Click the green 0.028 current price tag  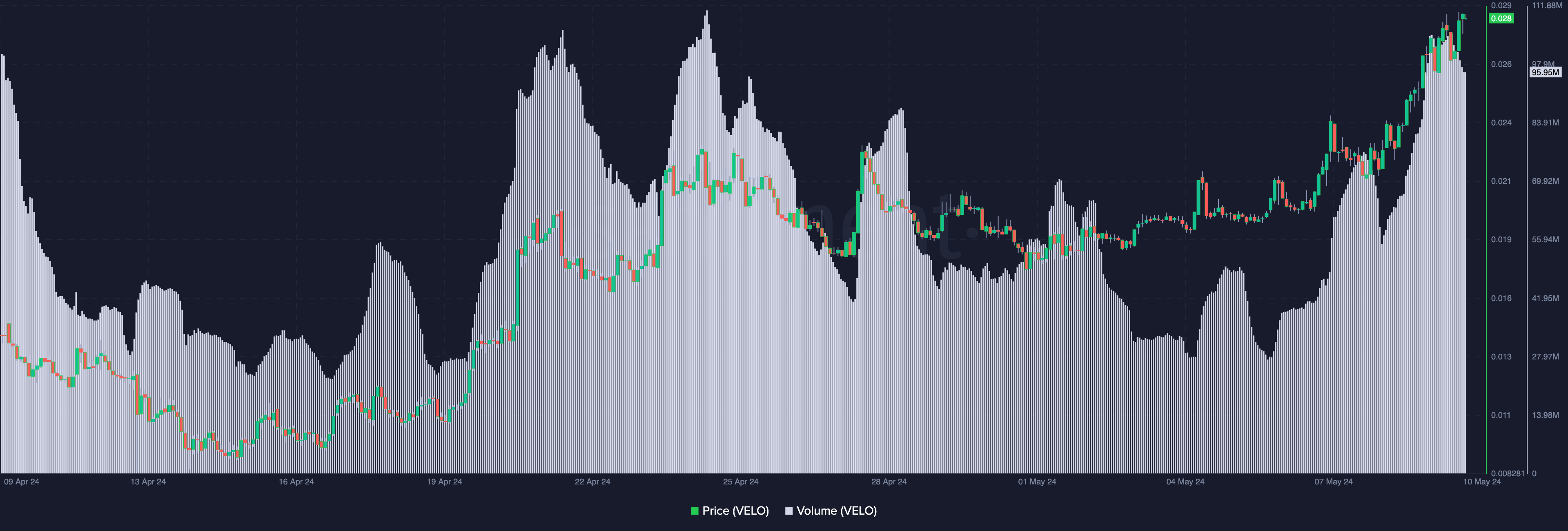[x=1501, y=18]
